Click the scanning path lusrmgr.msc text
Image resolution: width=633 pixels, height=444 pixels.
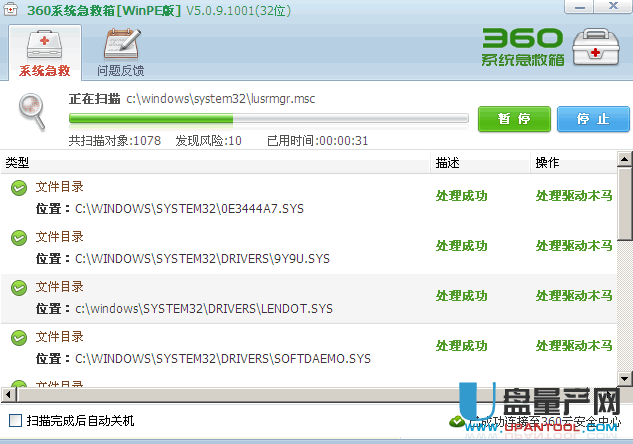coord(220,99)
